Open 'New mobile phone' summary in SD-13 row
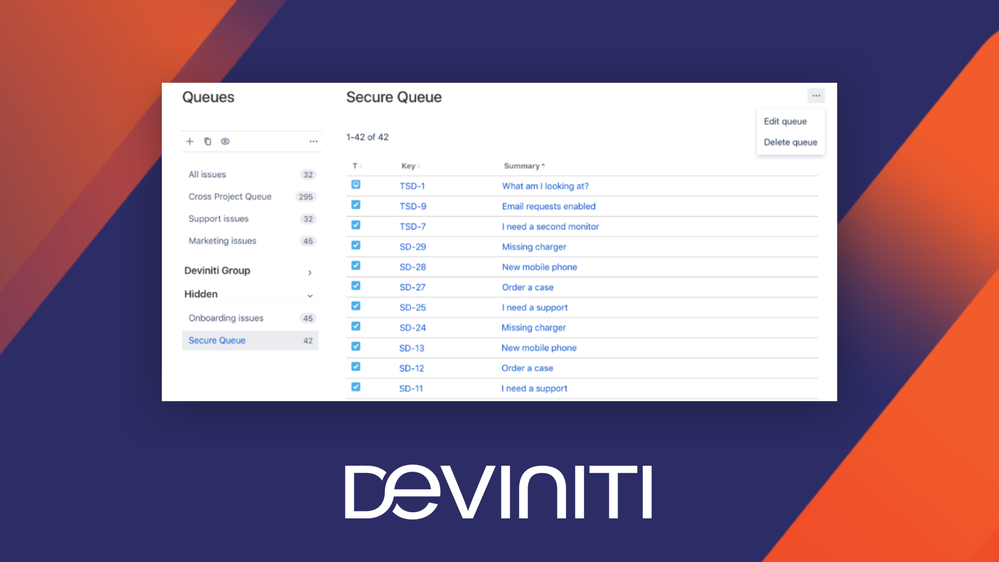Viewport: 999px width, 562px height. point(539,348)
